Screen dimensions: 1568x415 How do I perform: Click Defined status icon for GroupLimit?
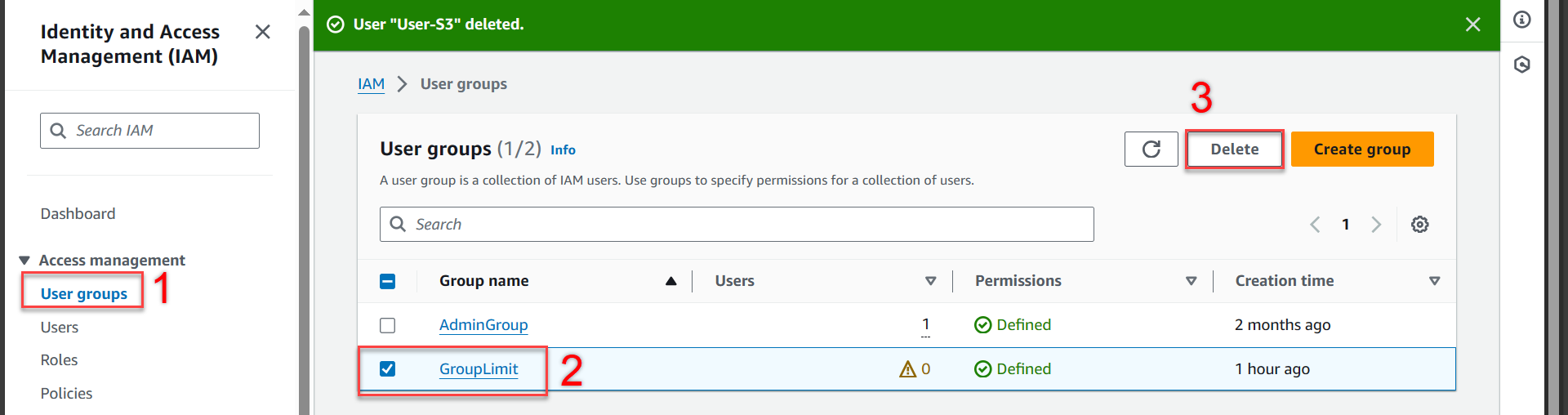click(x=982, y=369)
